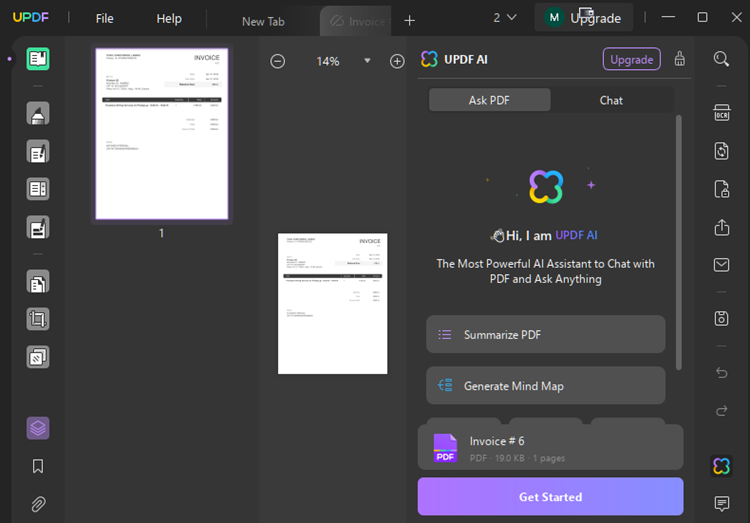The height and width of the screenshot is (523, 750).
Task: Open the Convert PDF tool
Action: (x=722, y=151)
